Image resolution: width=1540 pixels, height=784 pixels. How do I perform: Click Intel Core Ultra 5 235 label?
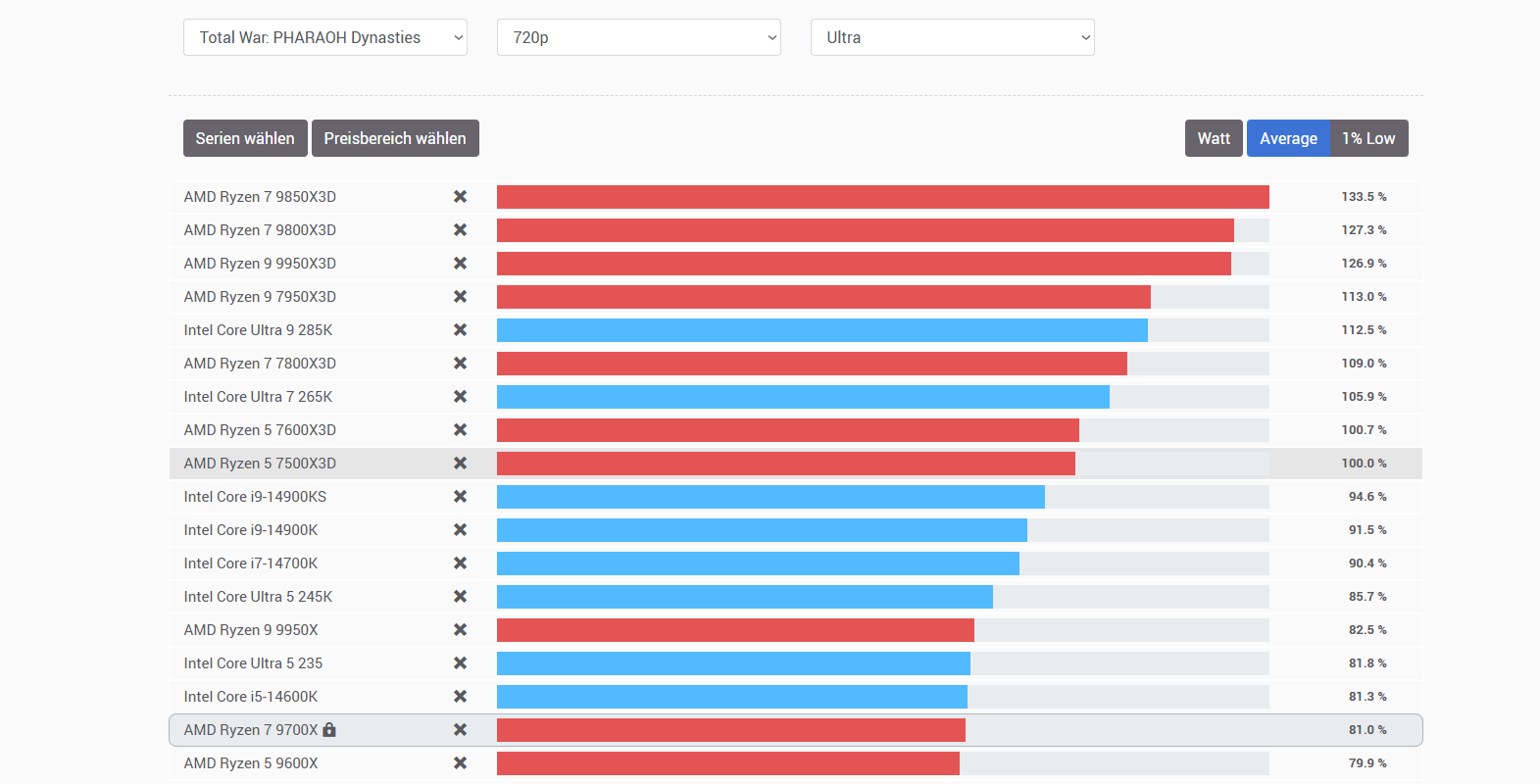click(253, 663)
